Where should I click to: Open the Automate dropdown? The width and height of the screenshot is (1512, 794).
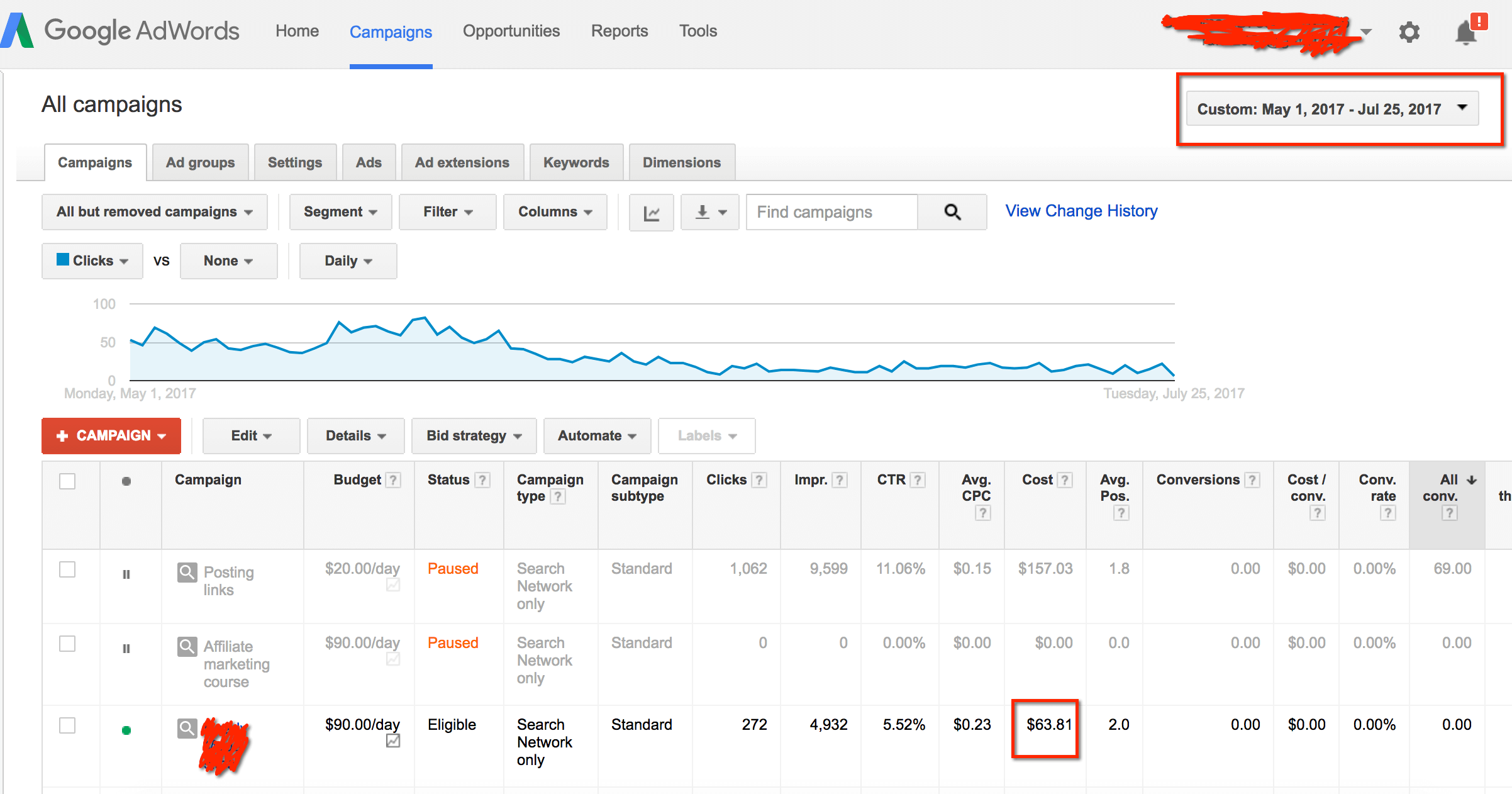(x=597, y=436)
